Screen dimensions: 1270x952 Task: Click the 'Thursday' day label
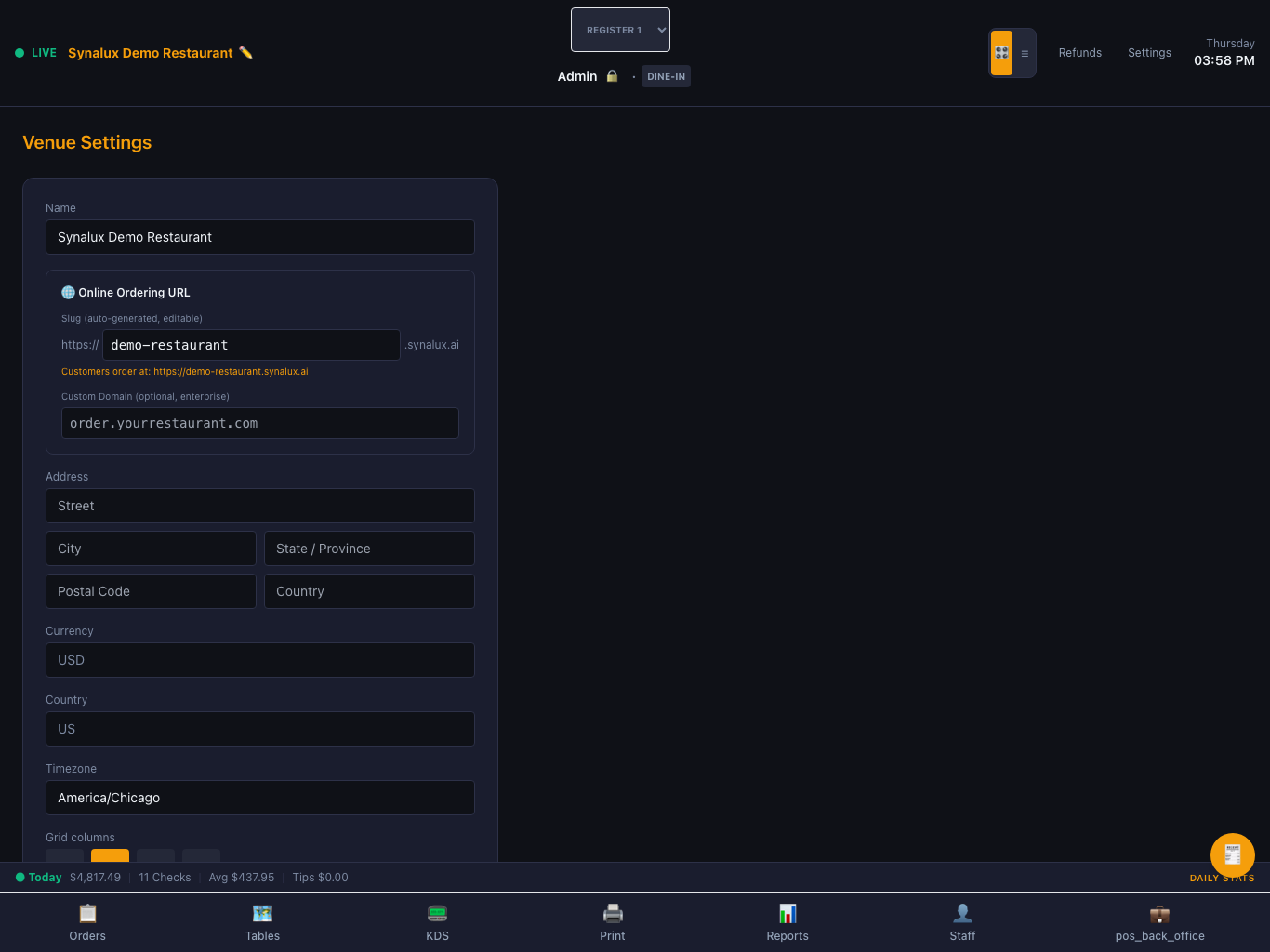pos(1230,44)
